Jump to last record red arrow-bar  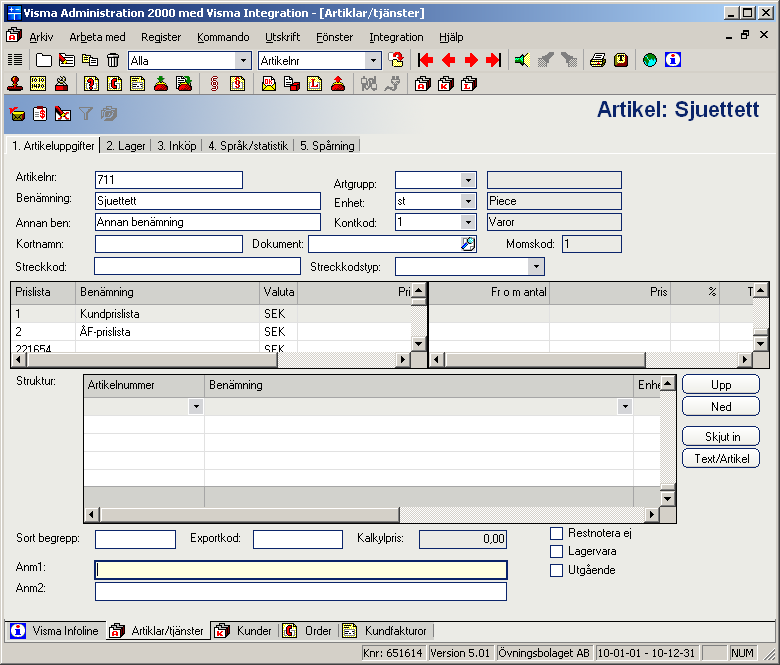pos(493,60)
